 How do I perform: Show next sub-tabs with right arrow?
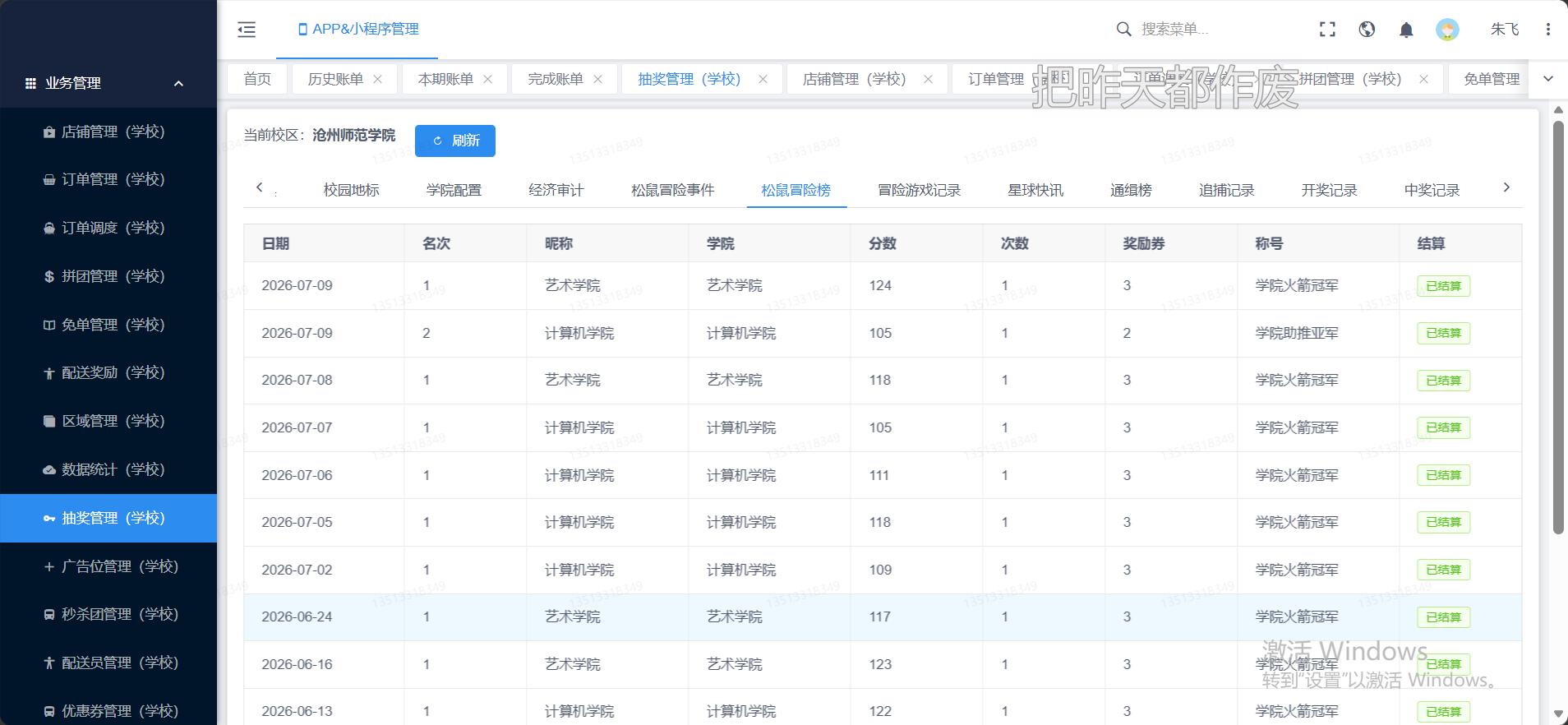click(1506, 187)
